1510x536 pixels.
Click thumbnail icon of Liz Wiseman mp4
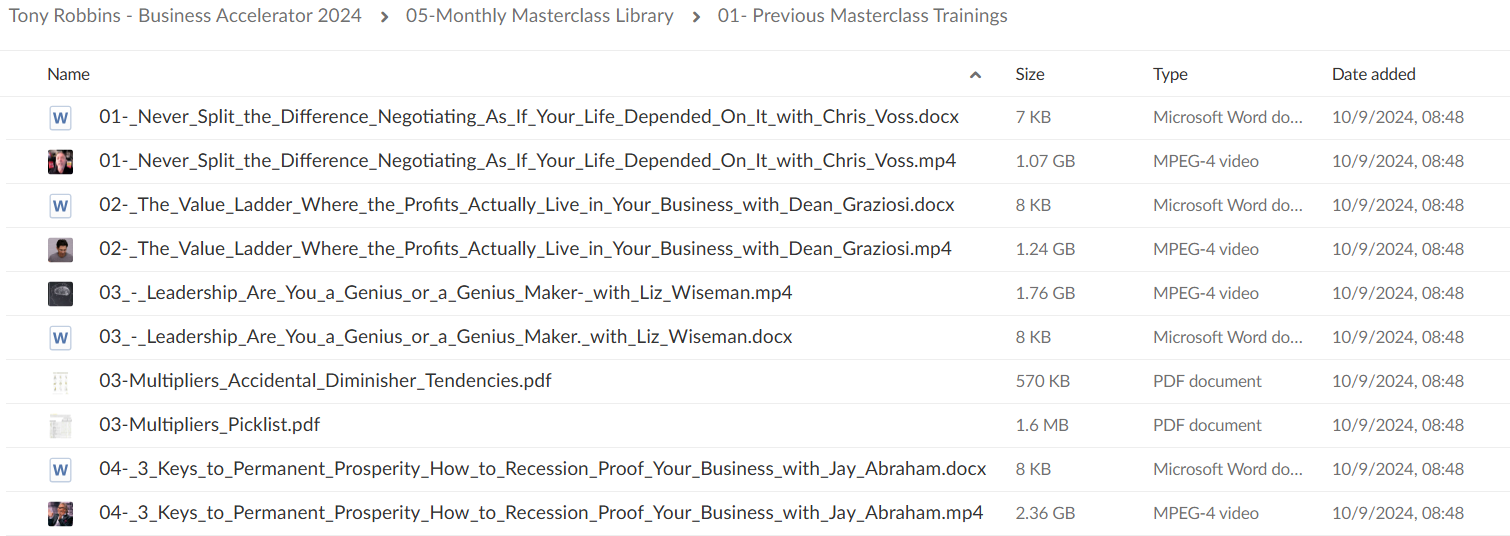point(60,294)
